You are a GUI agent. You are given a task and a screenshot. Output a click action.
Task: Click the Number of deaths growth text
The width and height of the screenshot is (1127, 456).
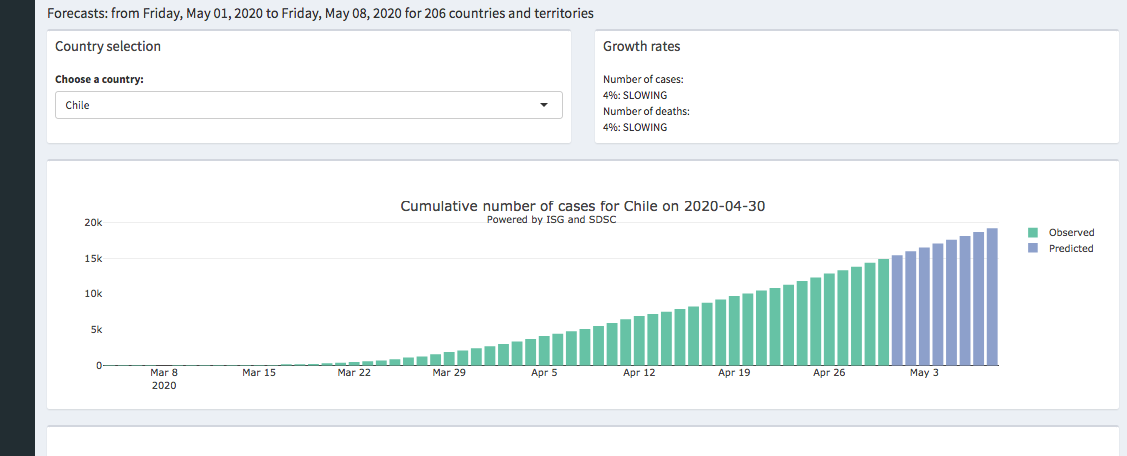pos(646,111)
